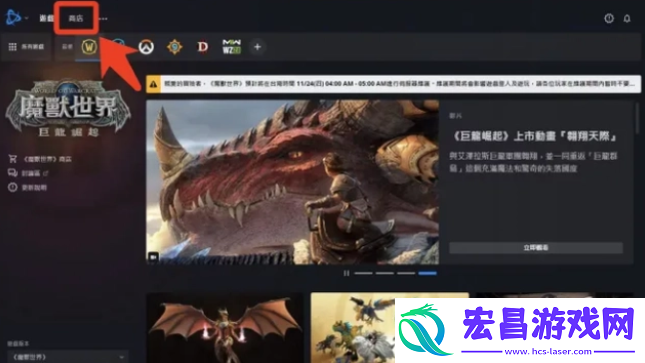Click the 魔獸世界 game logo

[68, 108]
